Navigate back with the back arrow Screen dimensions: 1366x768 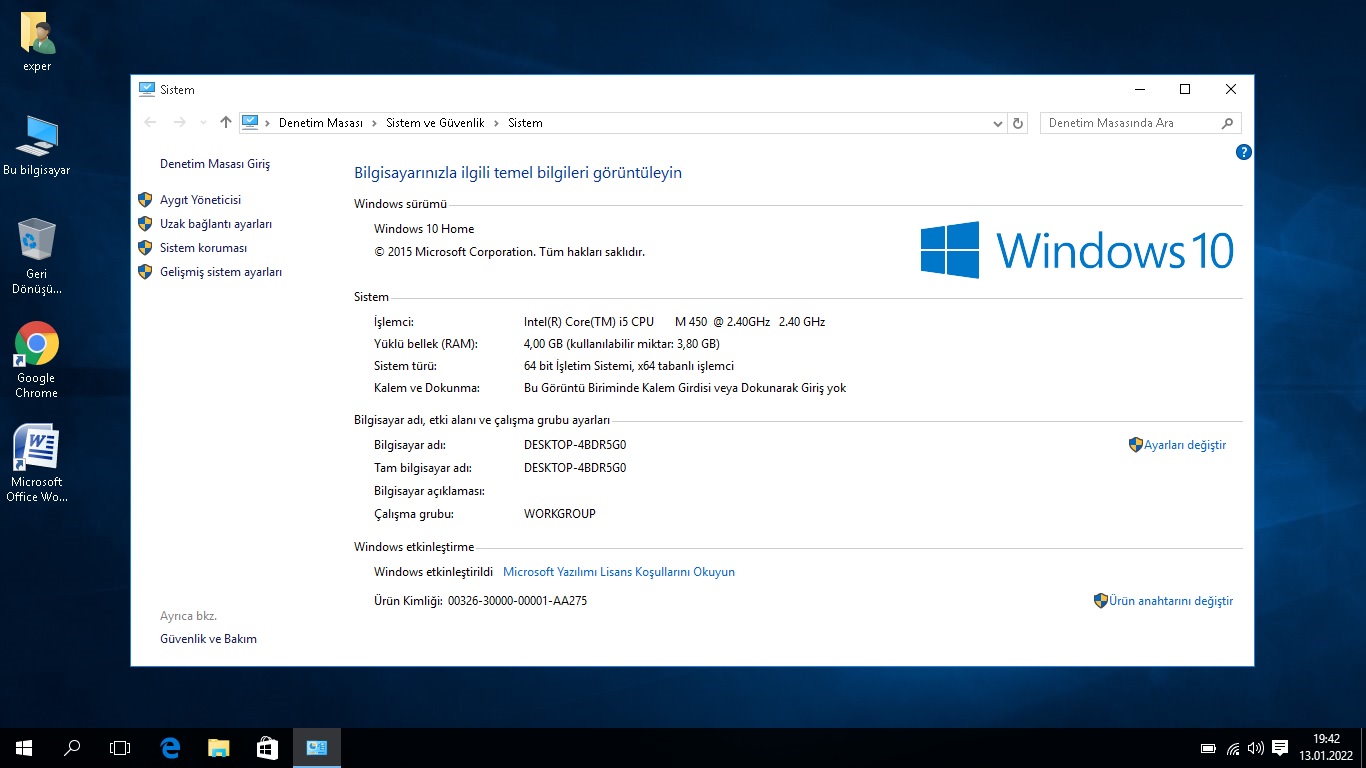150,123
